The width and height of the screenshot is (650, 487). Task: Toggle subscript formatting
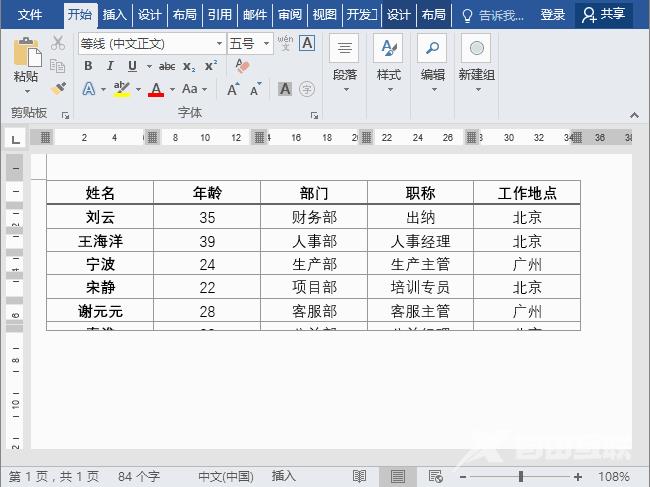tap(189, 66)
